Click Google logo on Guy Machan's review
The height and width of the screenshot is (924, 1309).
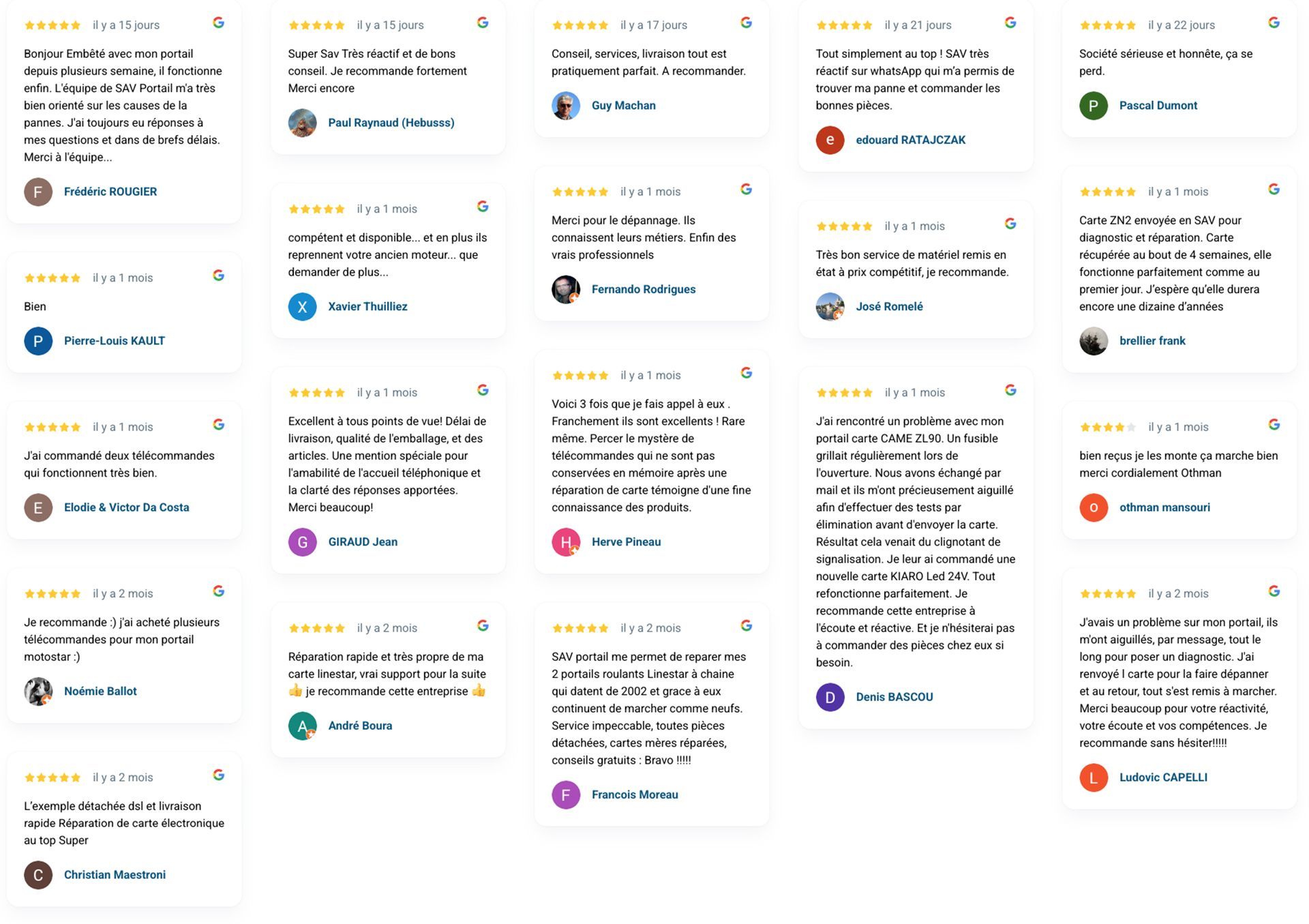click(x=747, y=23)
